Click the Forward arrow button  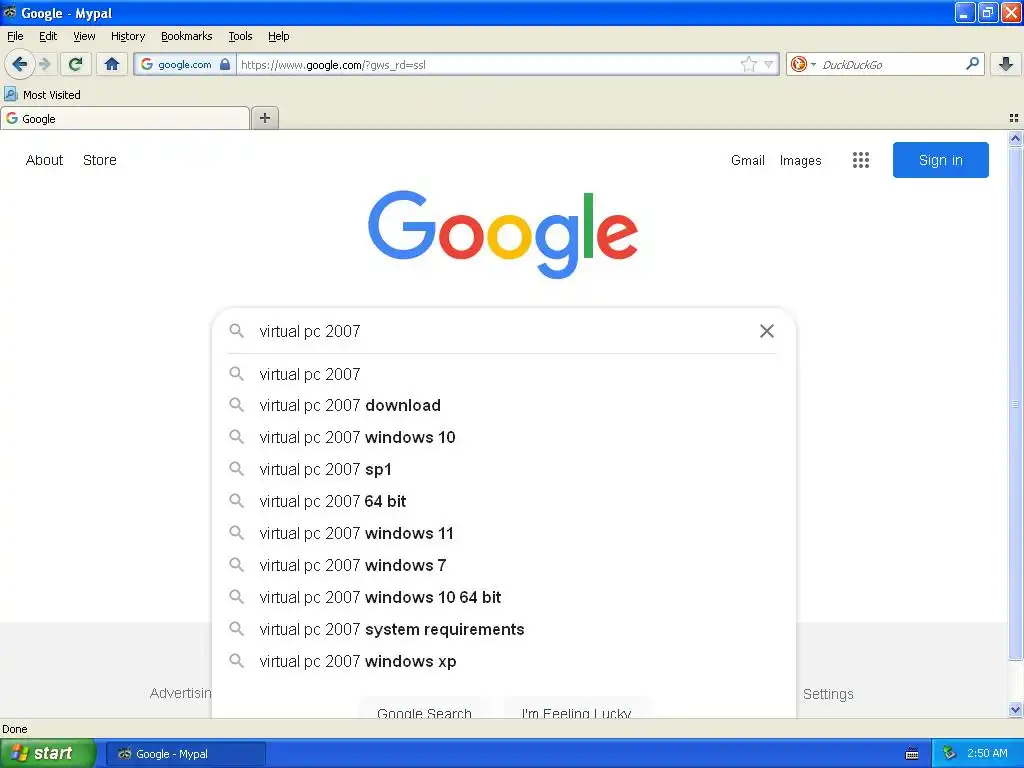coord(45,64)
